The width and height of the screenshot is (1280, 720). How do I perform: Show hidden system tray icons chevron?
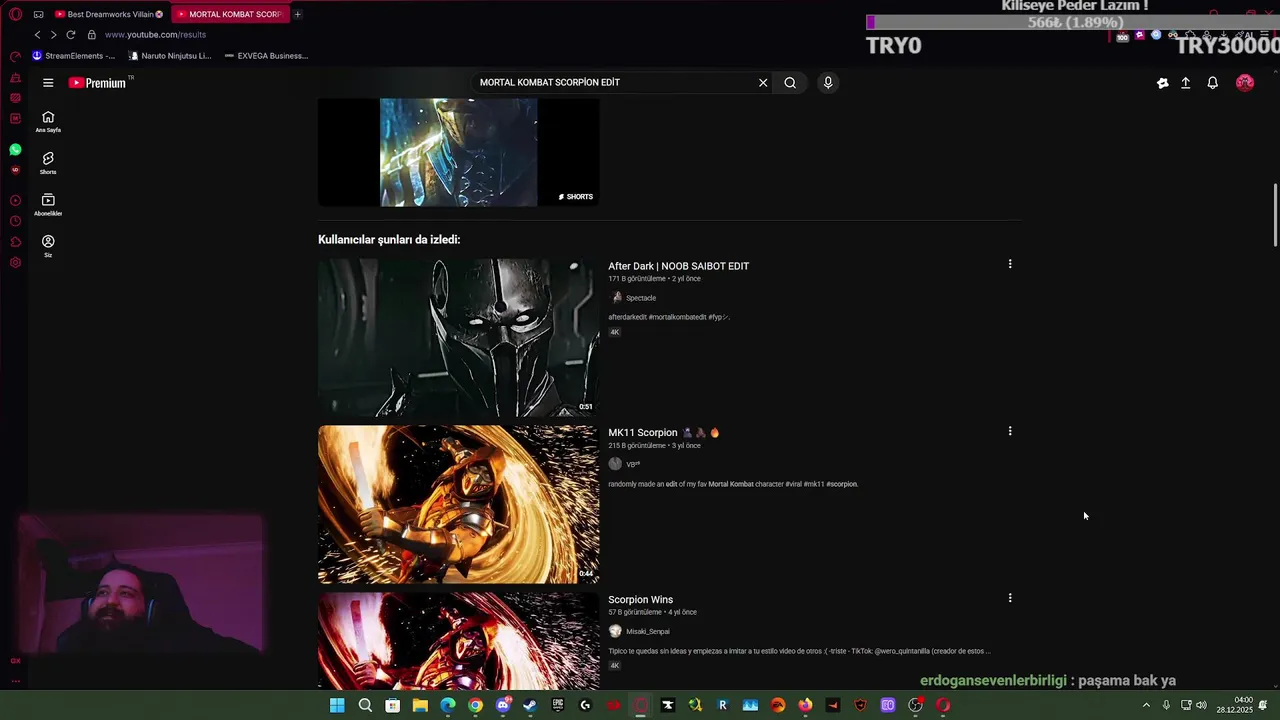(1146, 705)
